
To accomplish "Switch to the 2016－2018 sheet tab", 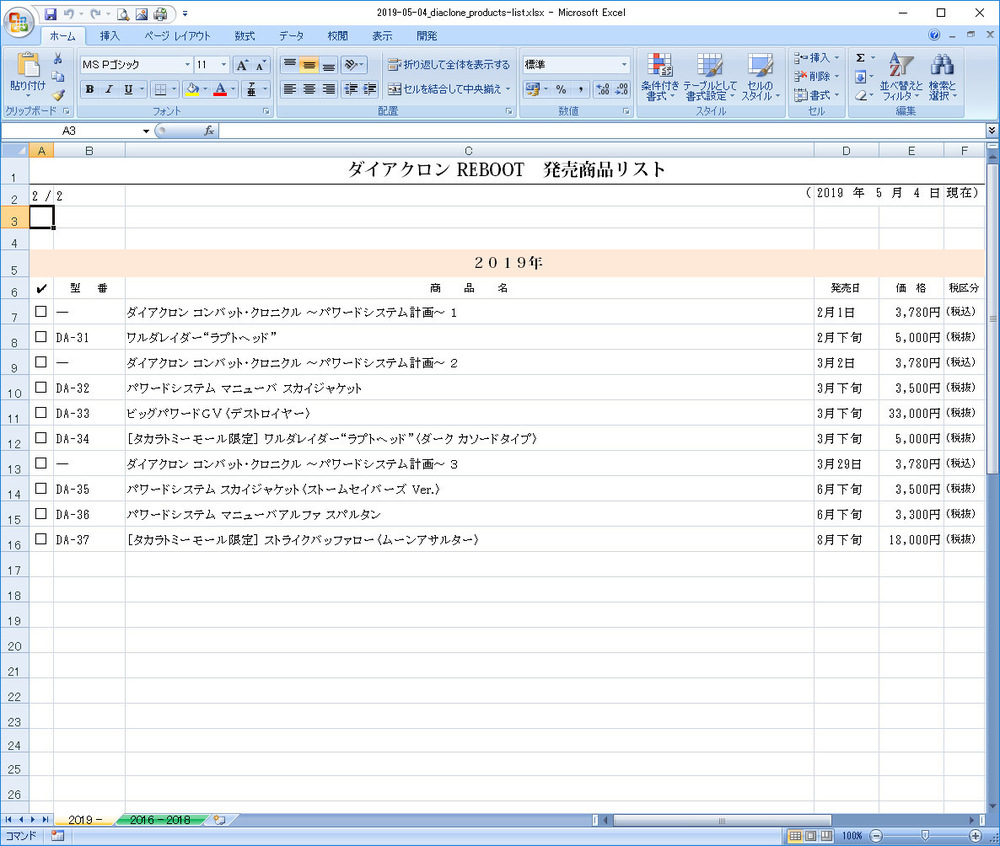I will coord(160,820).
